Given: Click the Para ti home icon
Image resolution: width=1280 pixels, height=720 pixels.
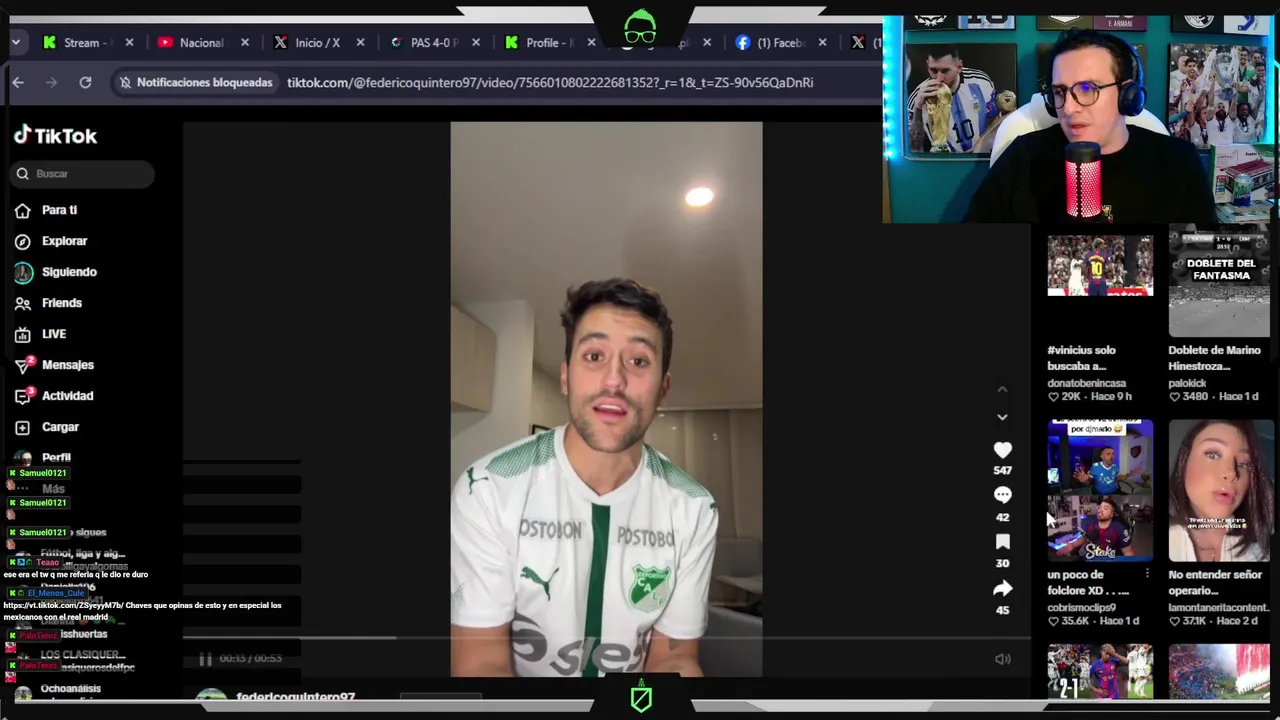Looking at the screenshot, I should pos(23,210).
